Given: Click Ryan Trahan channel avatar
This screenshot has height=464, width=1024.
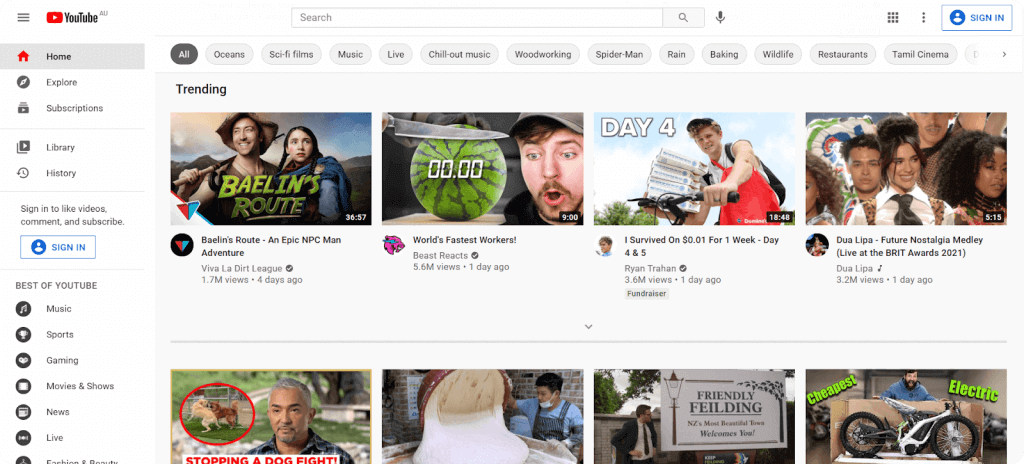Looking at the screenshot, I should click(x=605, y=245).
